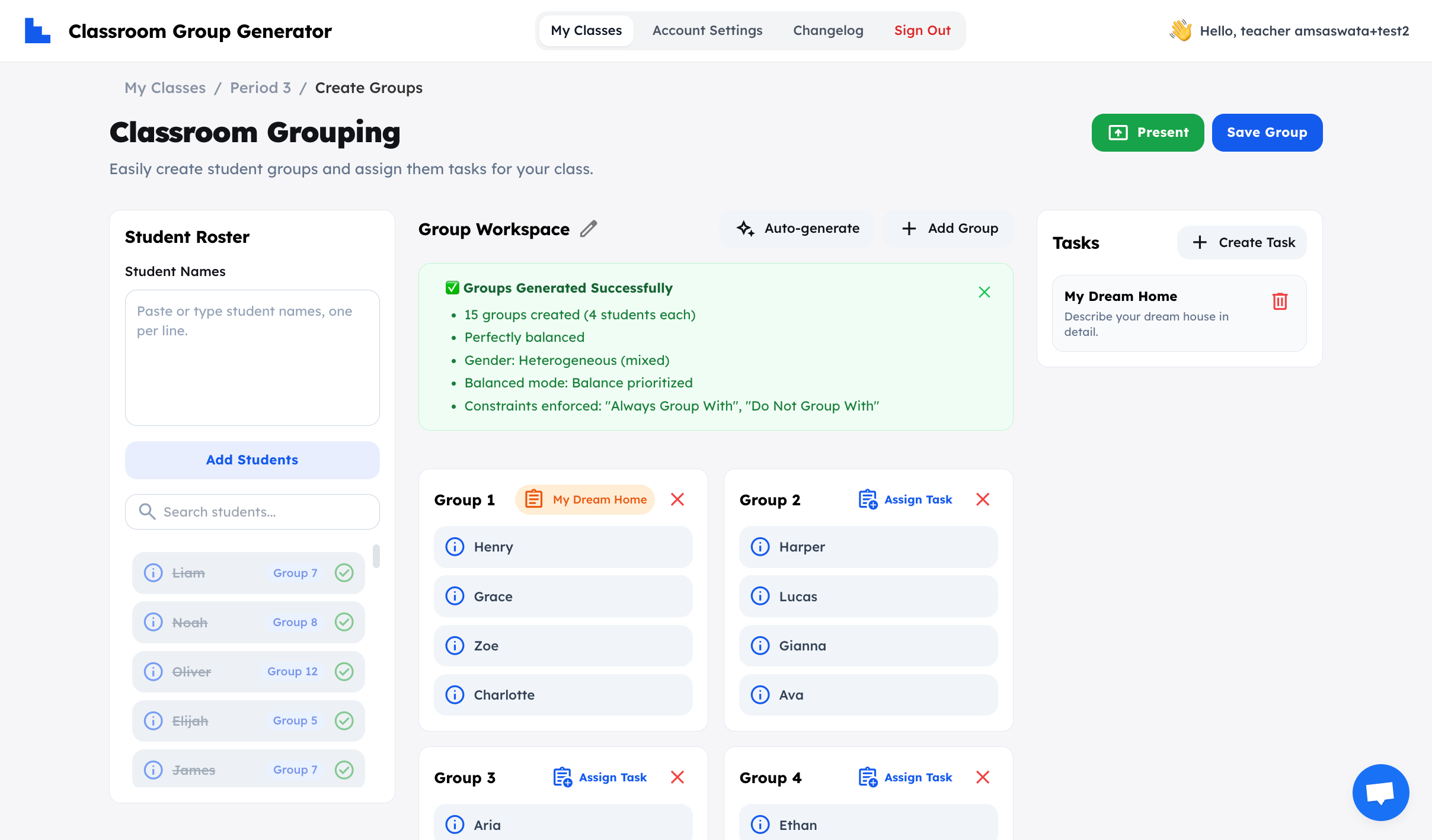Click the Auto-generate button

[798, 229]
